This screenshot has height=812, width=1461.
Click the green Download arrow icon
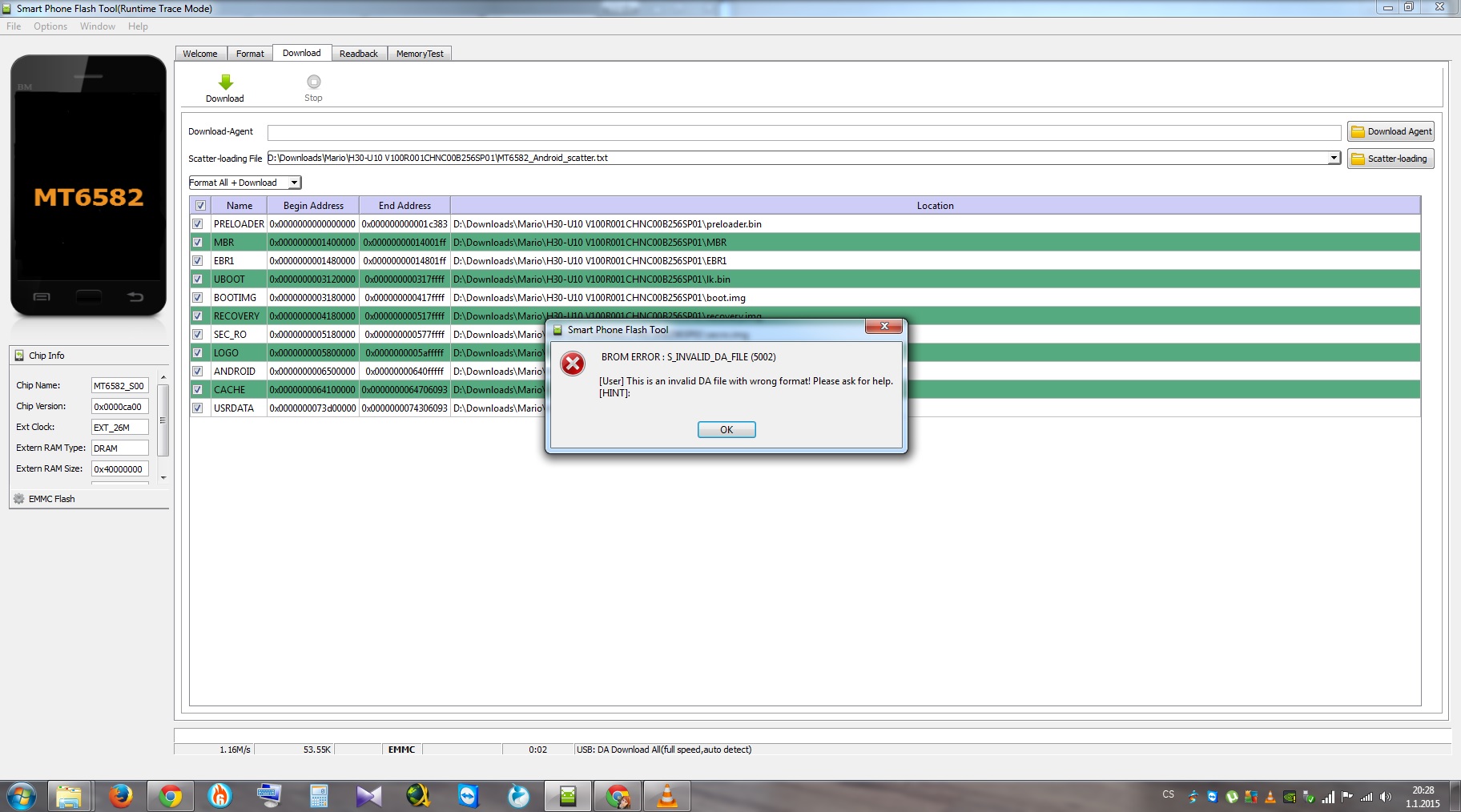(225, 82)
